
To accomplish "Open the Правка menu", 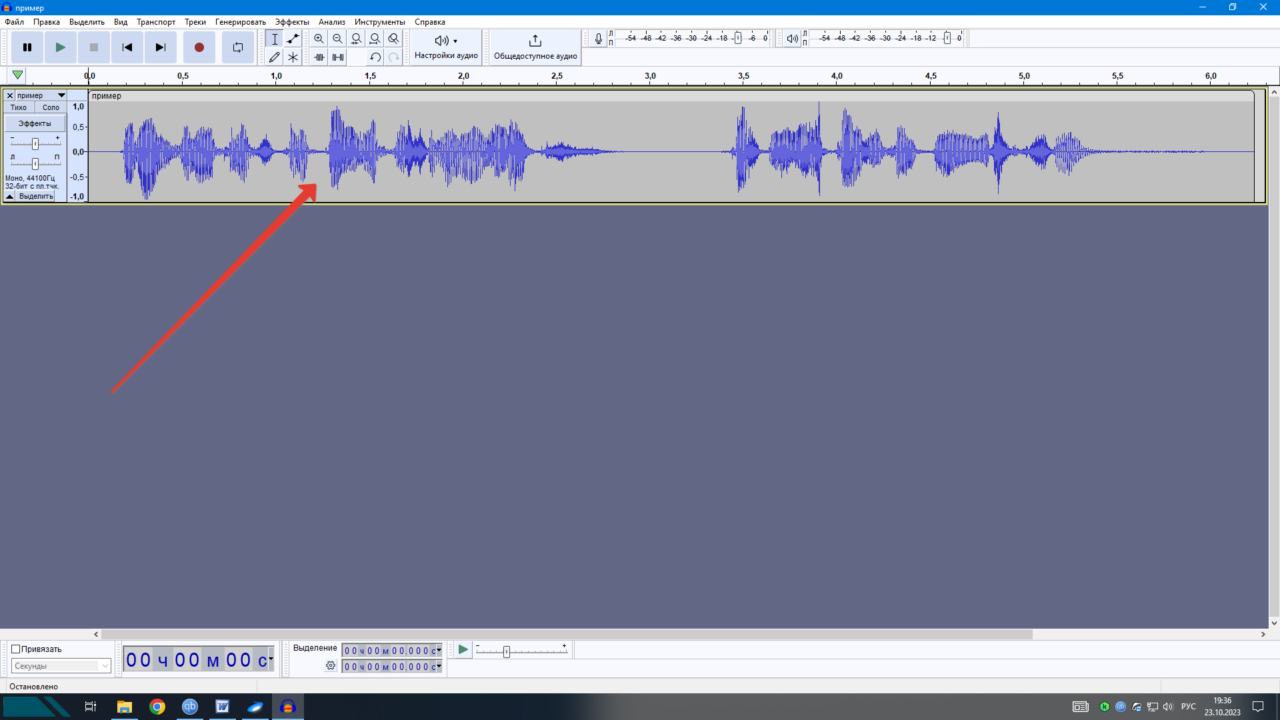I will 46,21.
